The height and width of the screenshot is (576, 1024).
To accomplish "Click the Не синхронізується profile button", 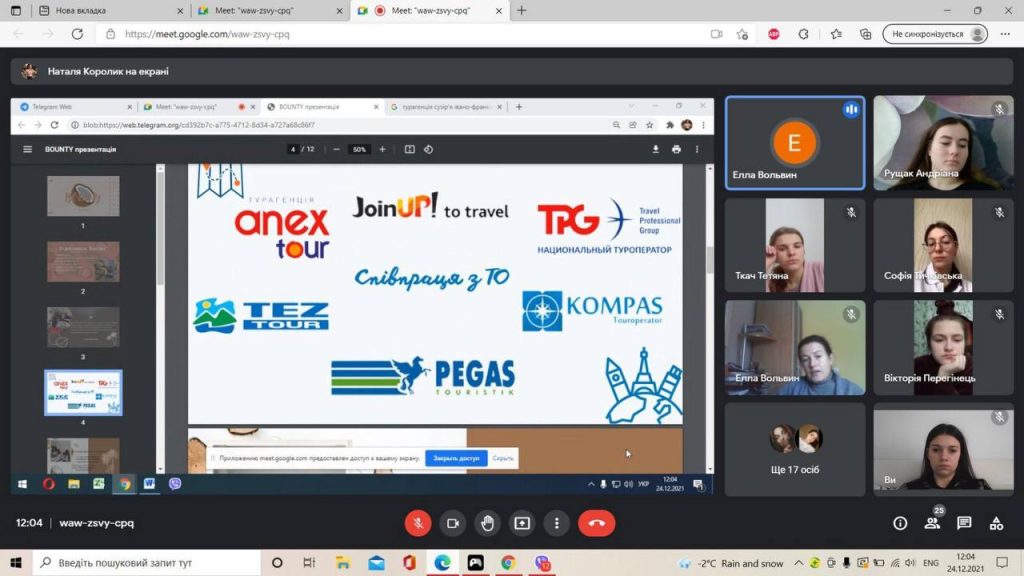I will pyautogui.click(x=935, y=34).
